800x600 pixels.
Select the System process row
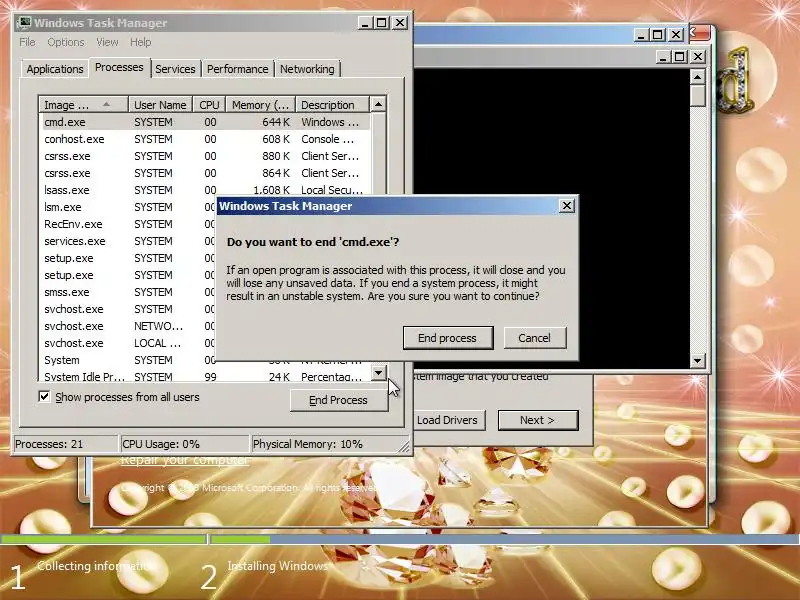click(x=128, y=360)
